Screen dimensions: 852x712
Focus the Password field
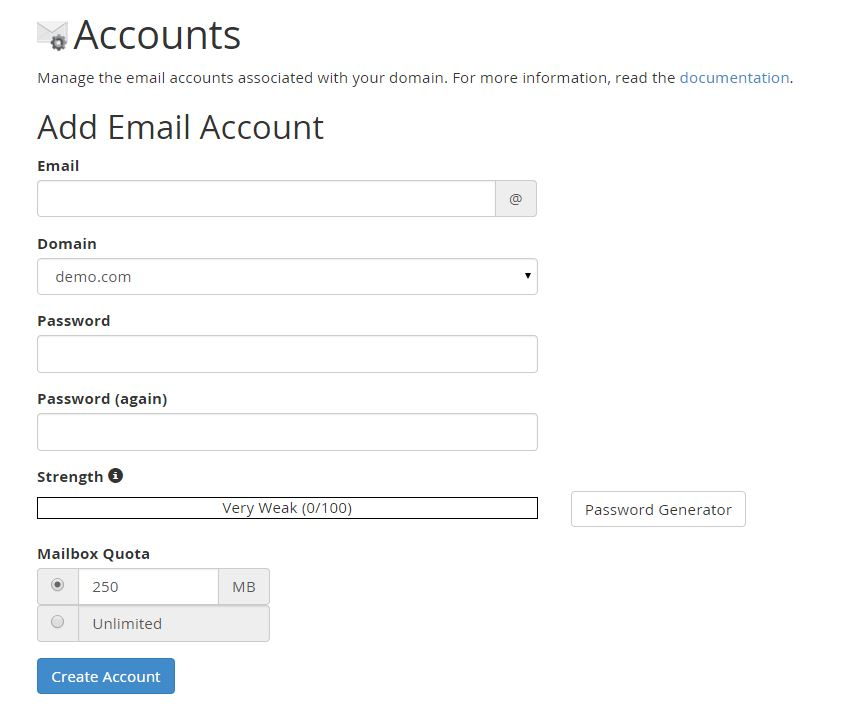(x=287, y=353)
